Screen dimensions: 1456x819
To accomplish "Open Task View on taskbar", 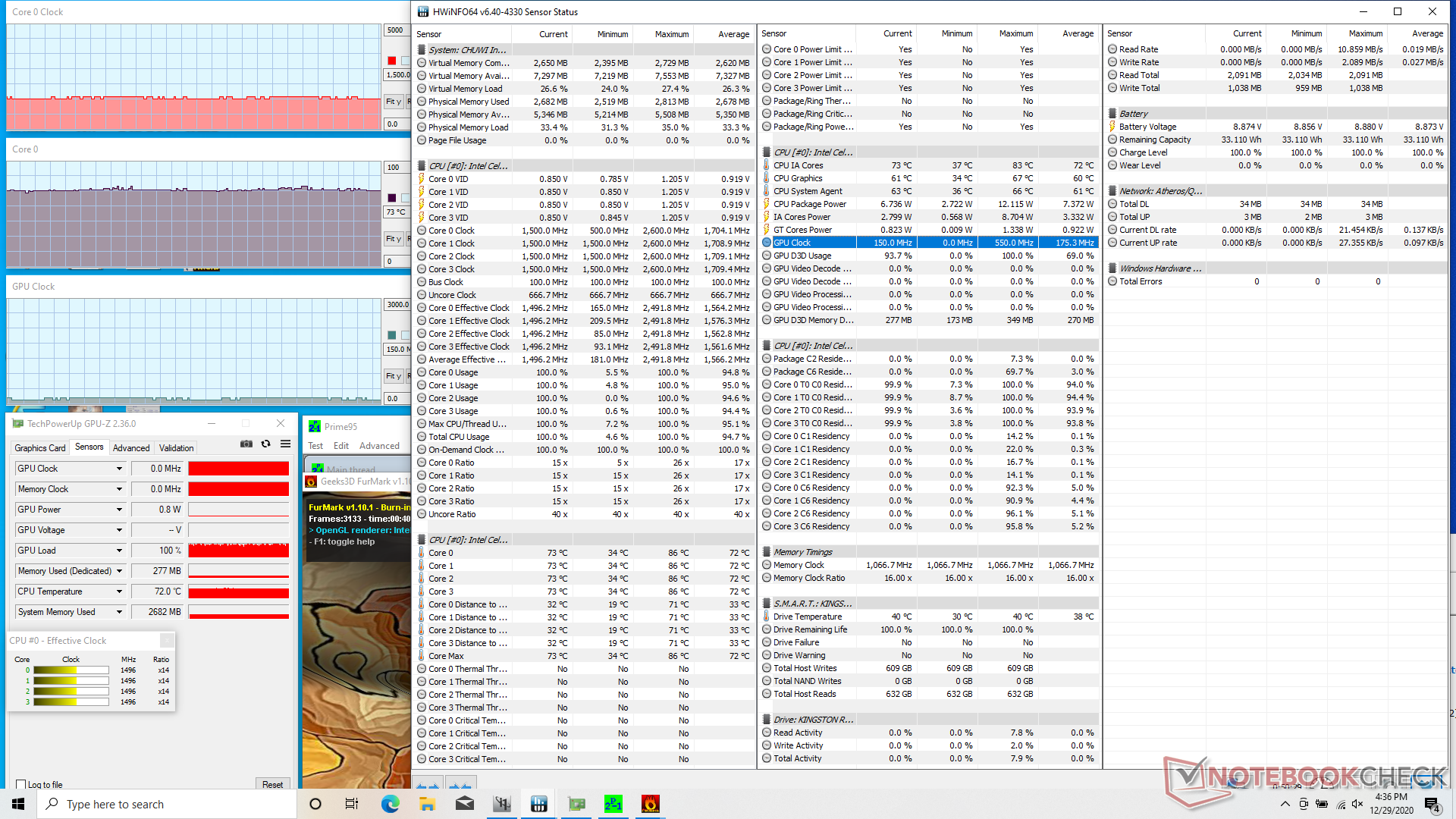I will tap(352, 804).
